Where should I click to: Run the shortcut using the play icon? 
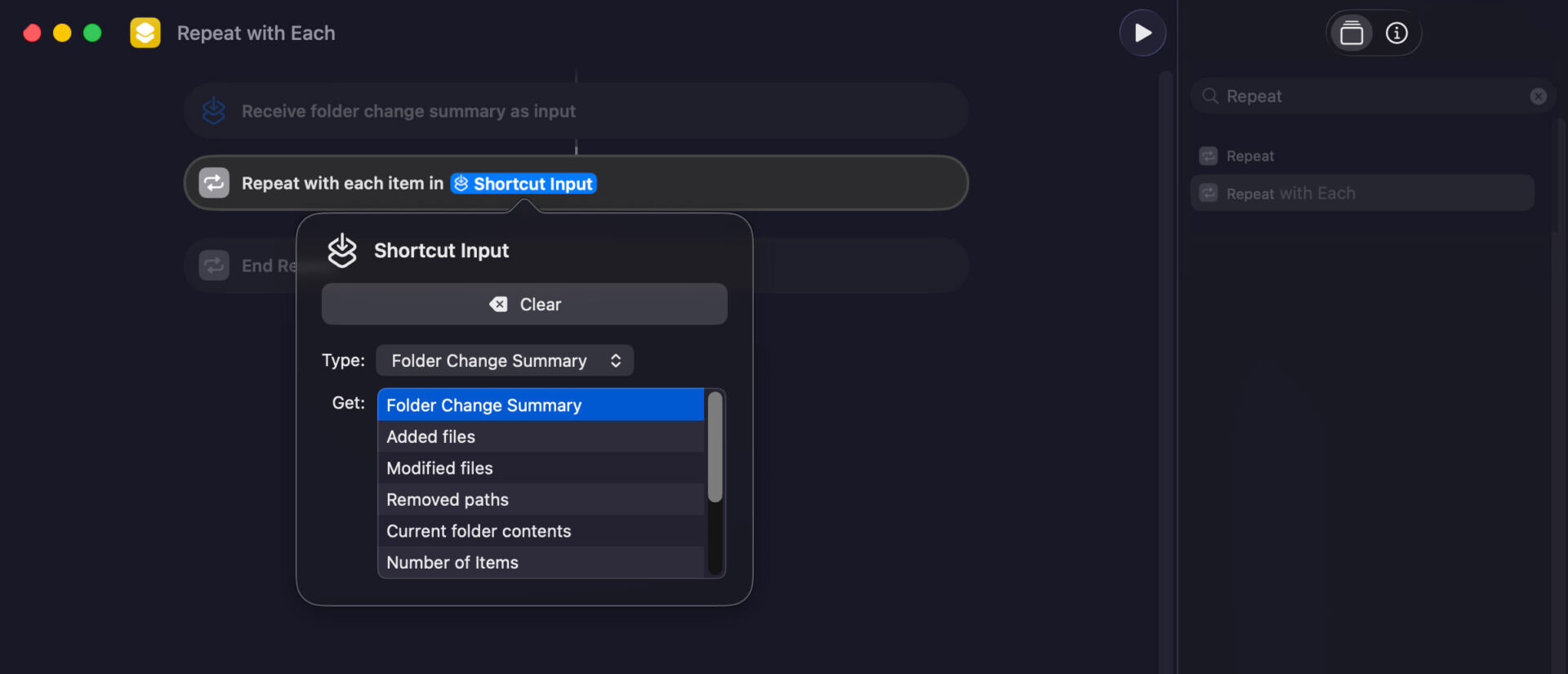coord(1142,33)
